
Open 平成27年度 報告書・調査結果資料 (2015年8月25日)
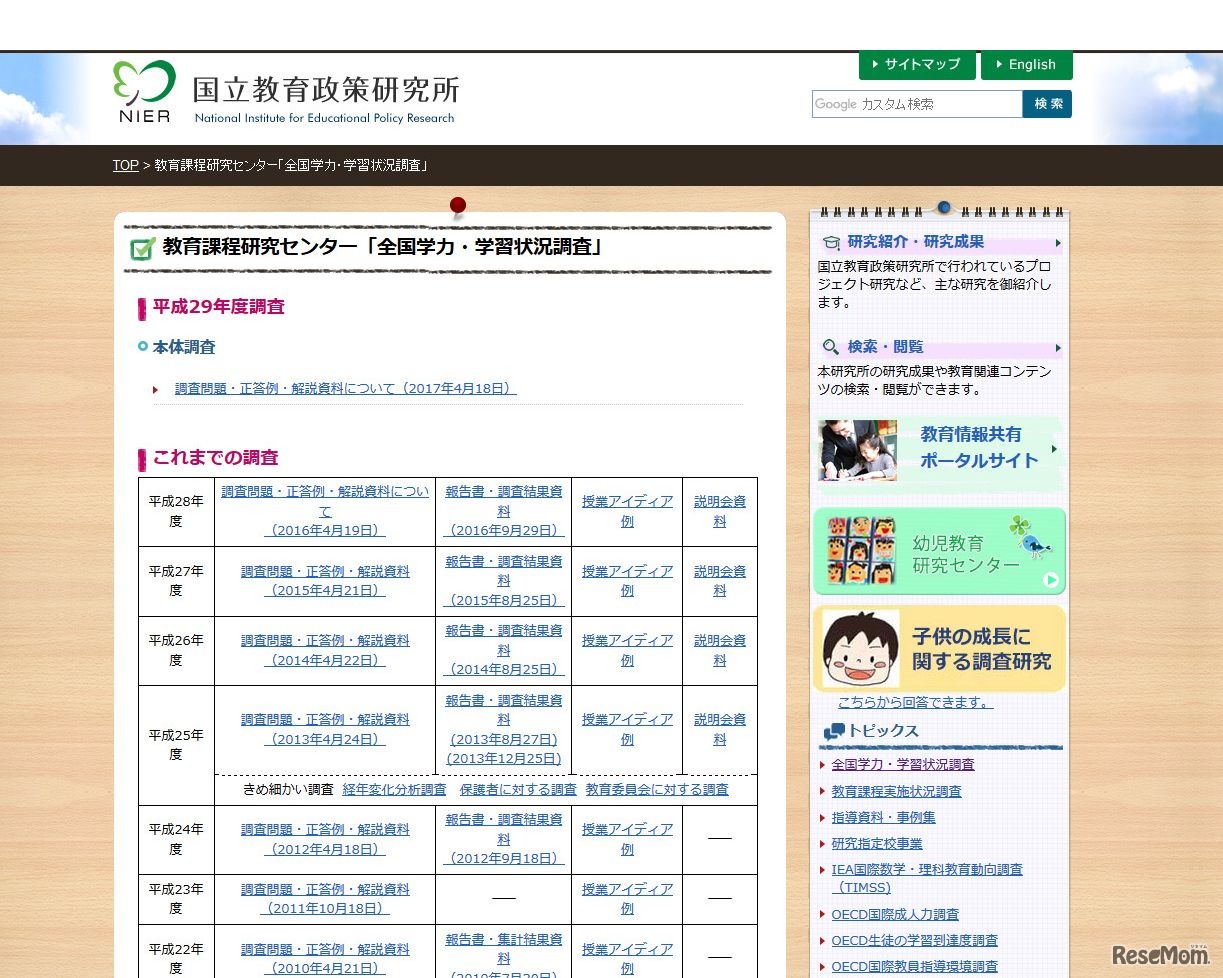tap(504, 581)
